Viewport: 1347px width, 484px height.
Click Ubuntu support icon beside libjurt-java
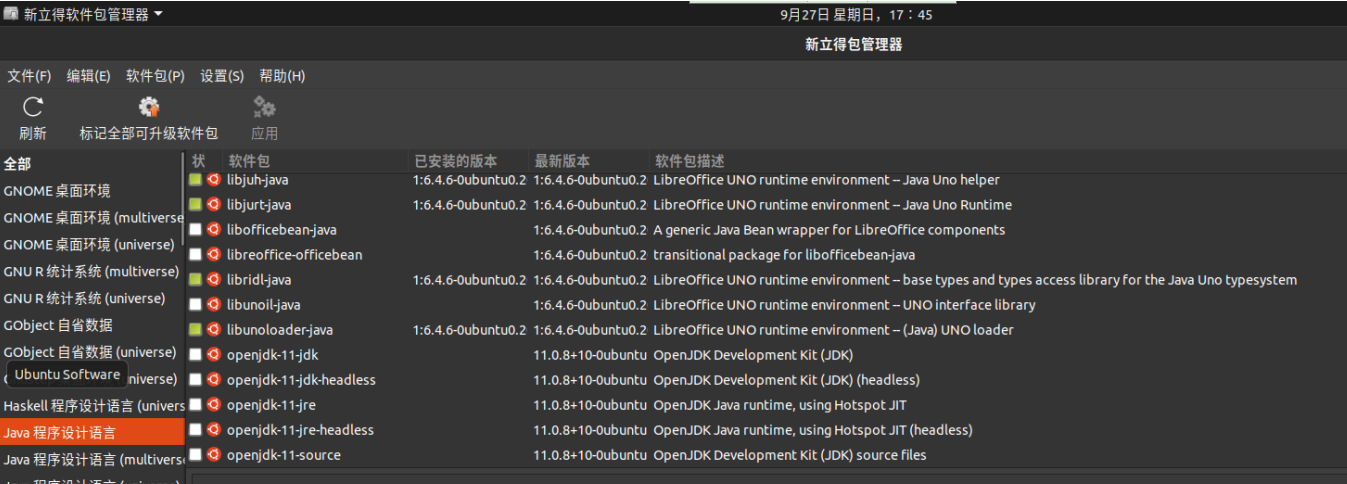click(213, 205)
